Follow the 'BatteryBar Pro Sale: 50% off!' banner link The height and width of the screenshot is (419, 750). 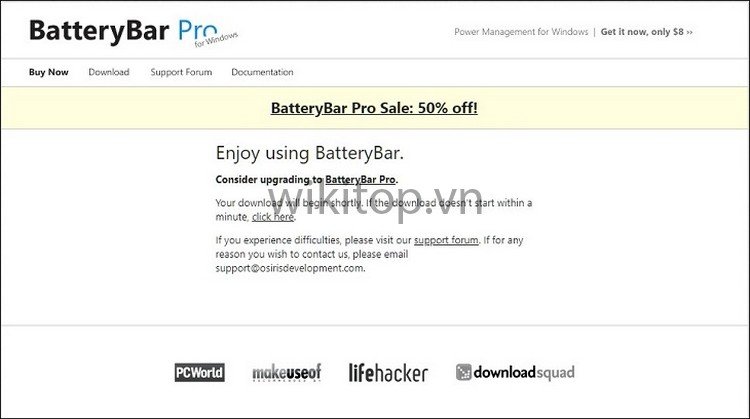(x=374, y=108)
